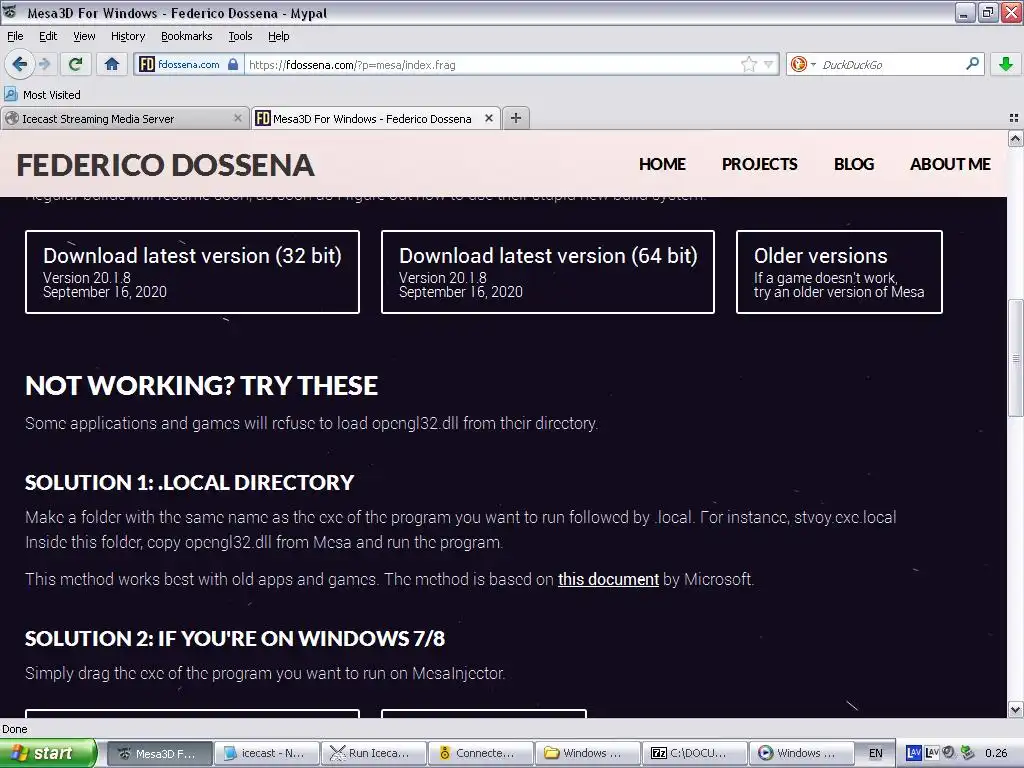Click the Most Visited bookmark folder
The width and height of the screenshot is (1024, 768).
point(42,95)
